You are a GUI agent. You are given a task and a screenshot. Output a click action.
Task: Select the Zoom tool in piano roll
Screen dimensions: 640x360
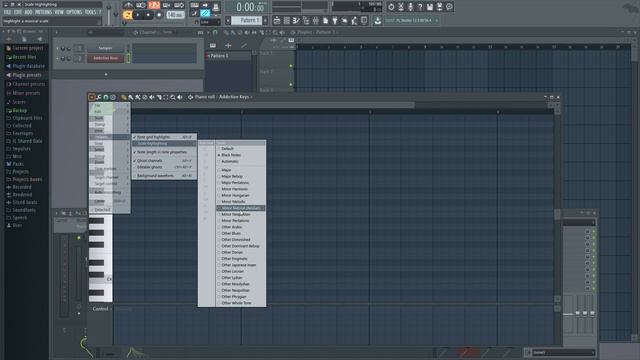tap(173, 97)
